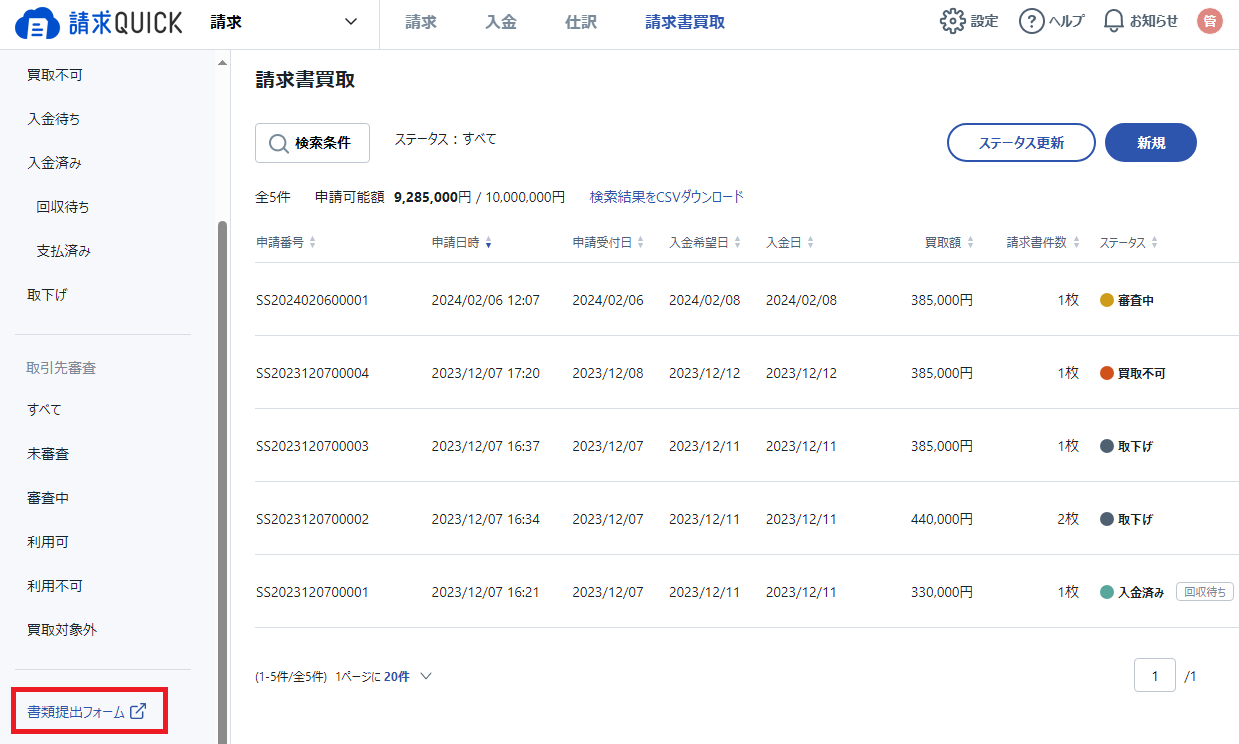Sort by 申請受付日 column arrows
Viewport: 1239px width, 744px height.
tap(640, 243)
